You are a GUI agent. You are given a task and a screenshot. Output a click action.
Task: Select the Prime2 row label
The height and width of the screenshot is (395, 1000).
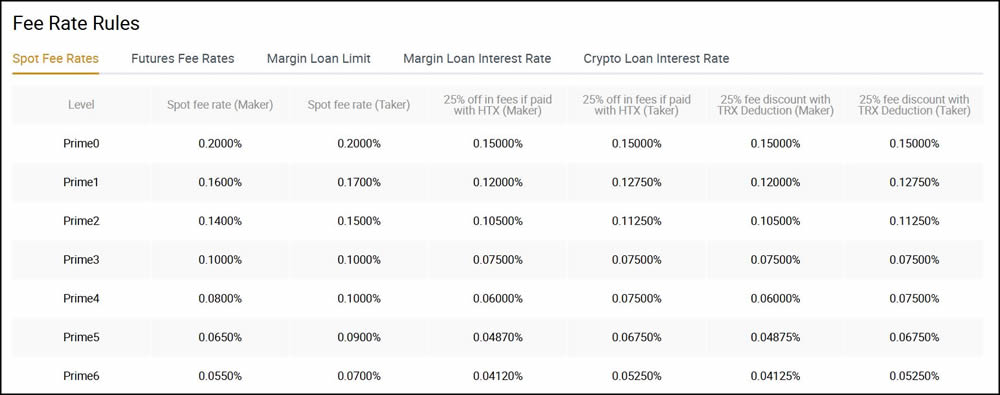pyautogui.click(x=81, y=221)
